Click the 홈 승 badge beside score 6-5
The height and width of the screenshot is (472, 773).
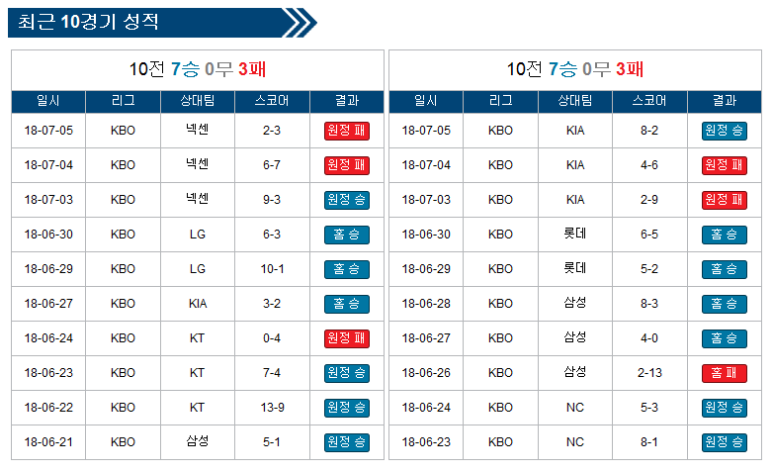[724, 234]
